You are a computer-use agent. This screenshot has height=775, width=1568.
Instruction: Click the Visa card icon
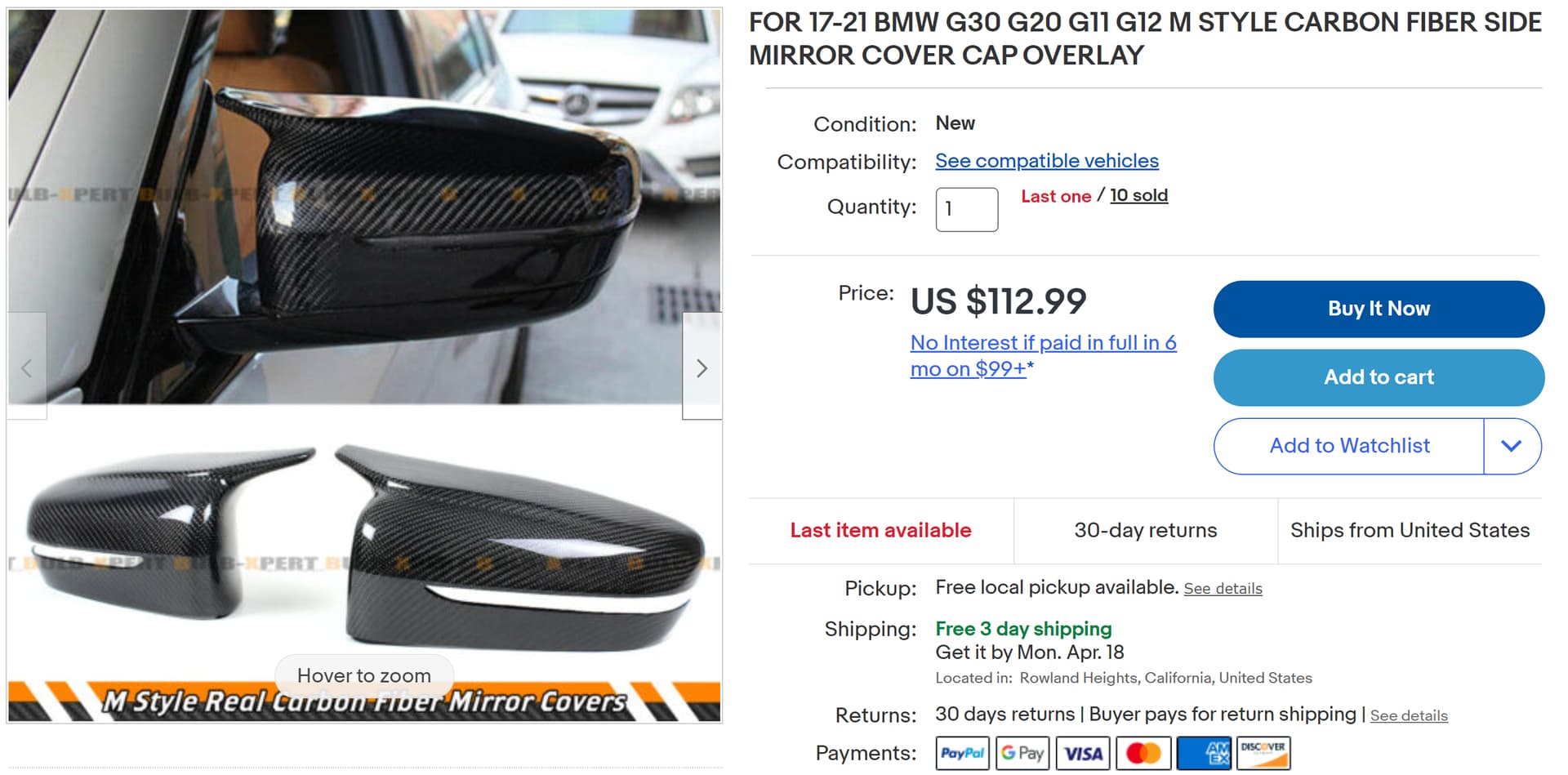(x=1083, y=753)
